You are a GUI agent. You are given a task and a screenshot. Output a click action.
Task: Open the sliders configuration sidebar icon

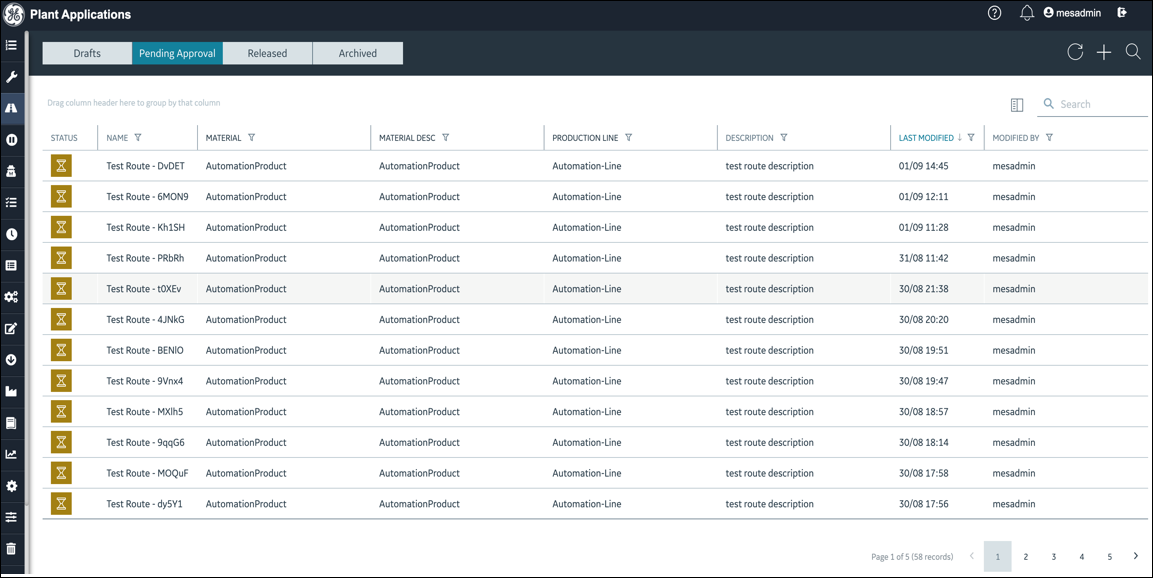(x=11, y=517)
